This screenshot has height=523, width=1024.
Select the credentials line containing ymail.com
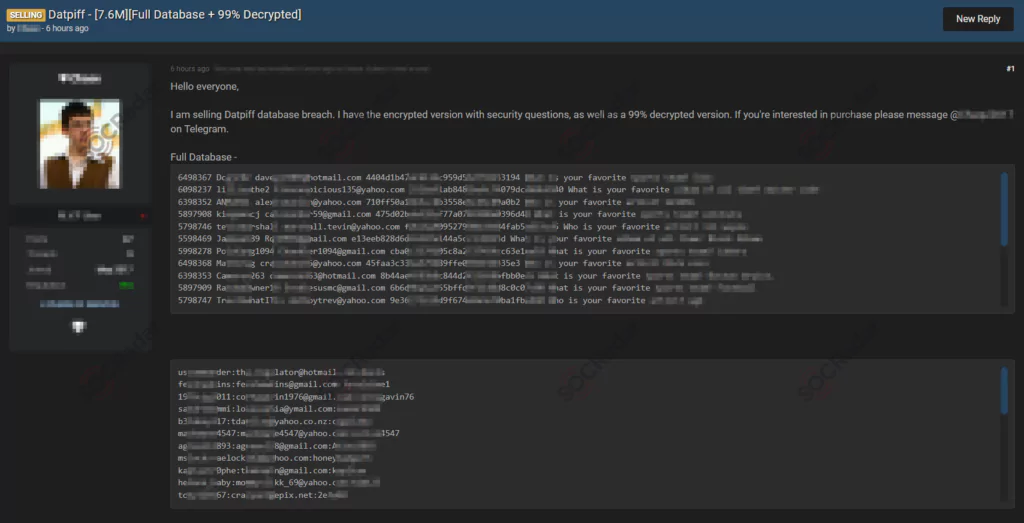coord(278,409)
